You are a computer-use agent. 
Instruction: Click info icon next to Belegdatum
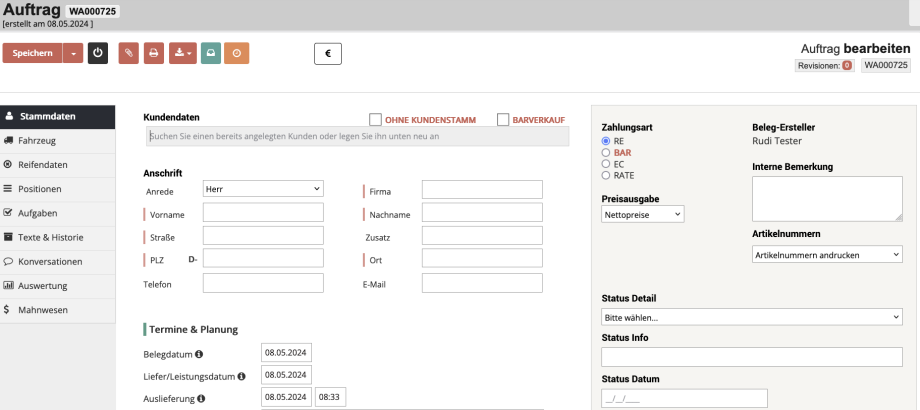coord(199,353)
